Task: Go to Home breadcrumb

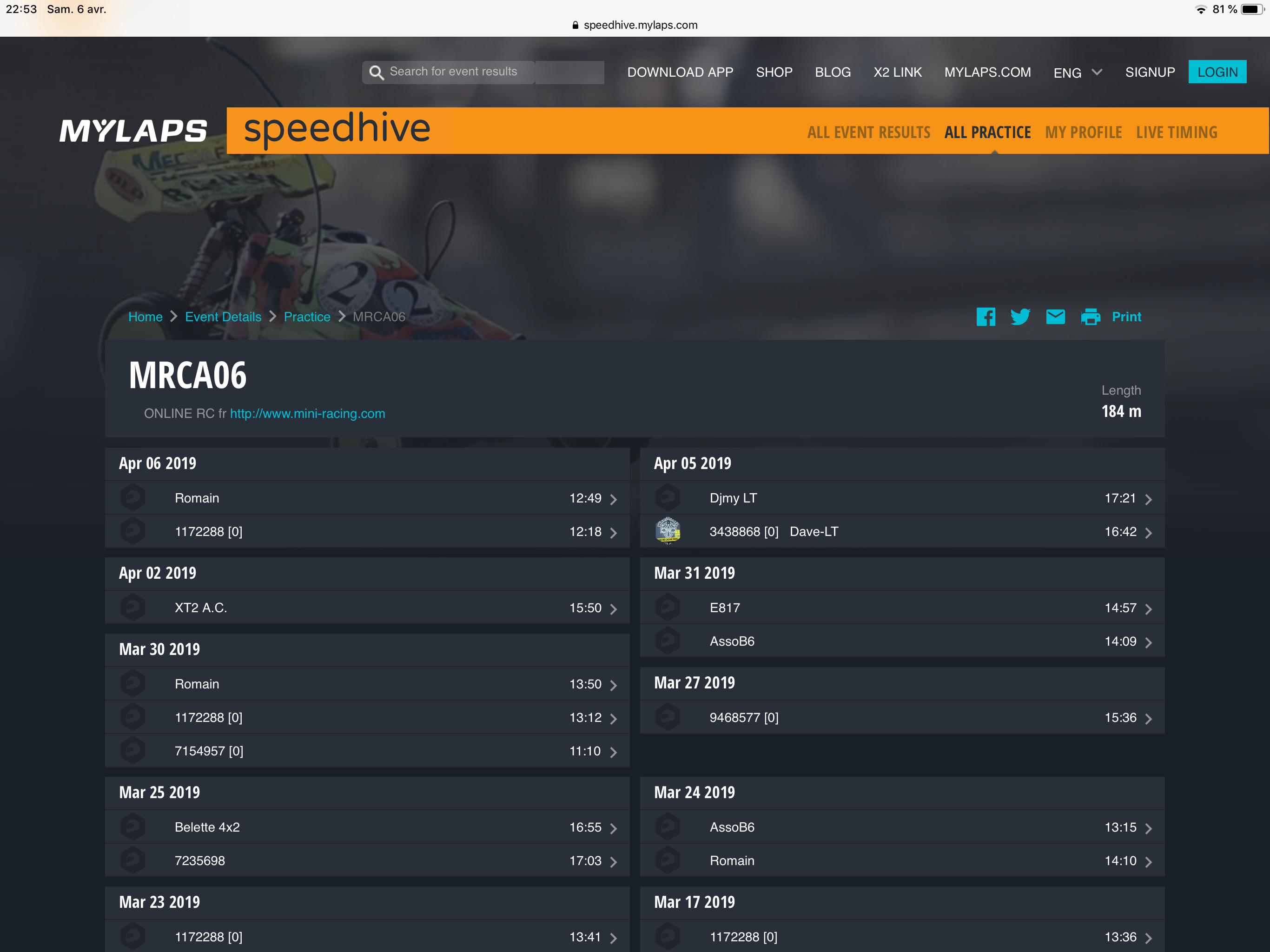Action: pos(145,317)
